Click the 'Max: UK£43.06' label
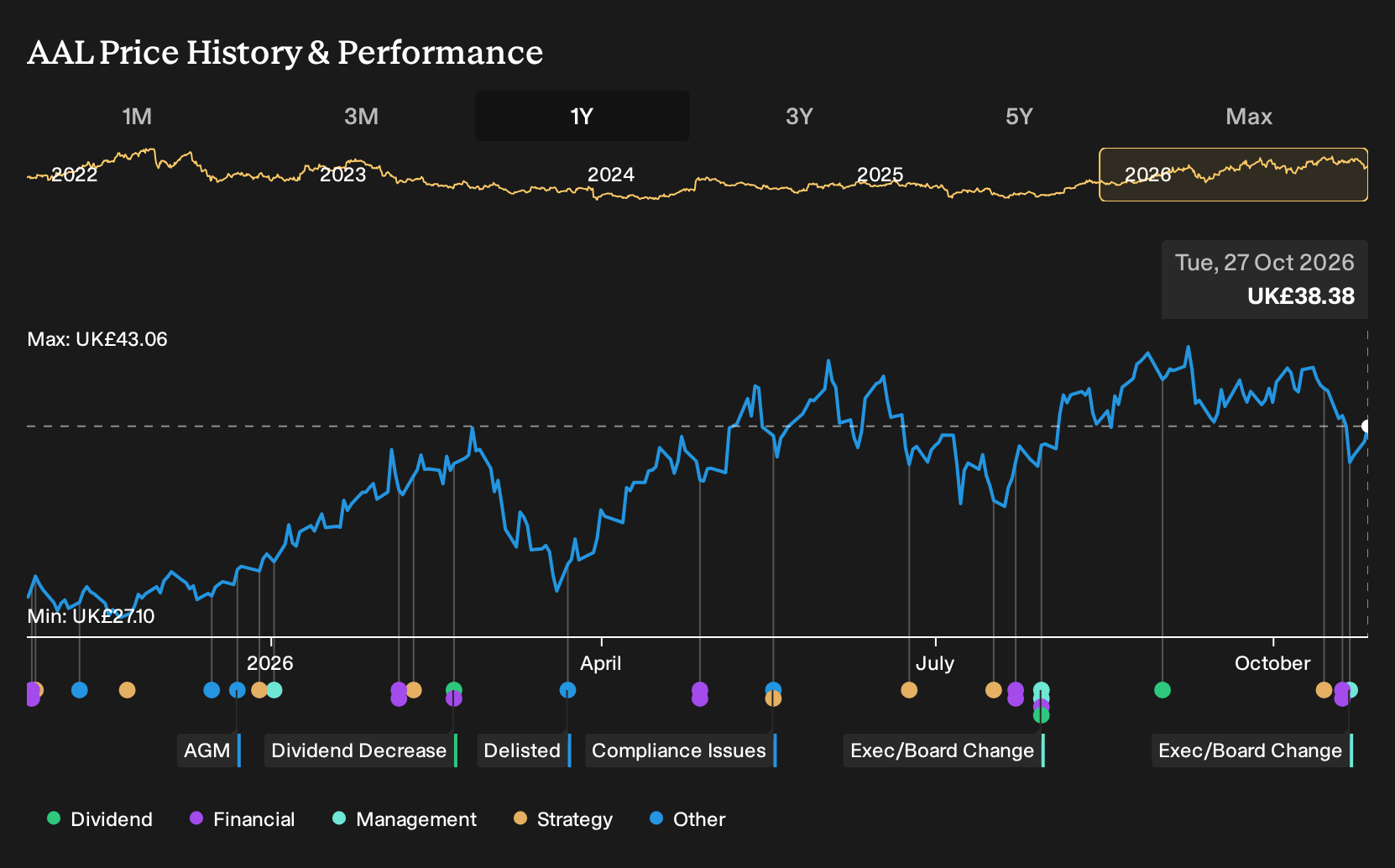This screenshot has width=1395, height=868. pos(97,339)
